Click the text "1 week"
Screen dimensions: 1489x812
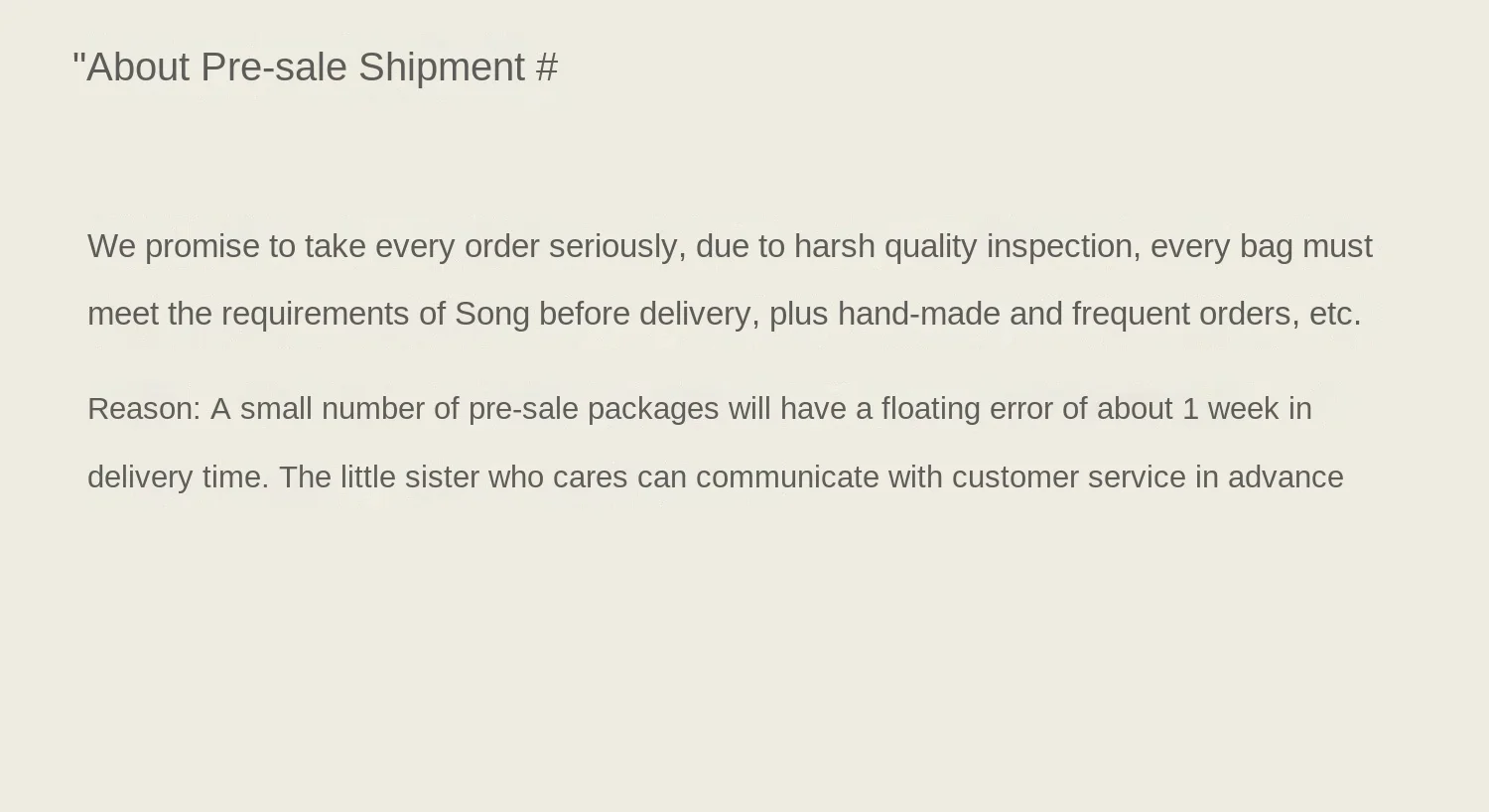click(x=1230, y=409)
